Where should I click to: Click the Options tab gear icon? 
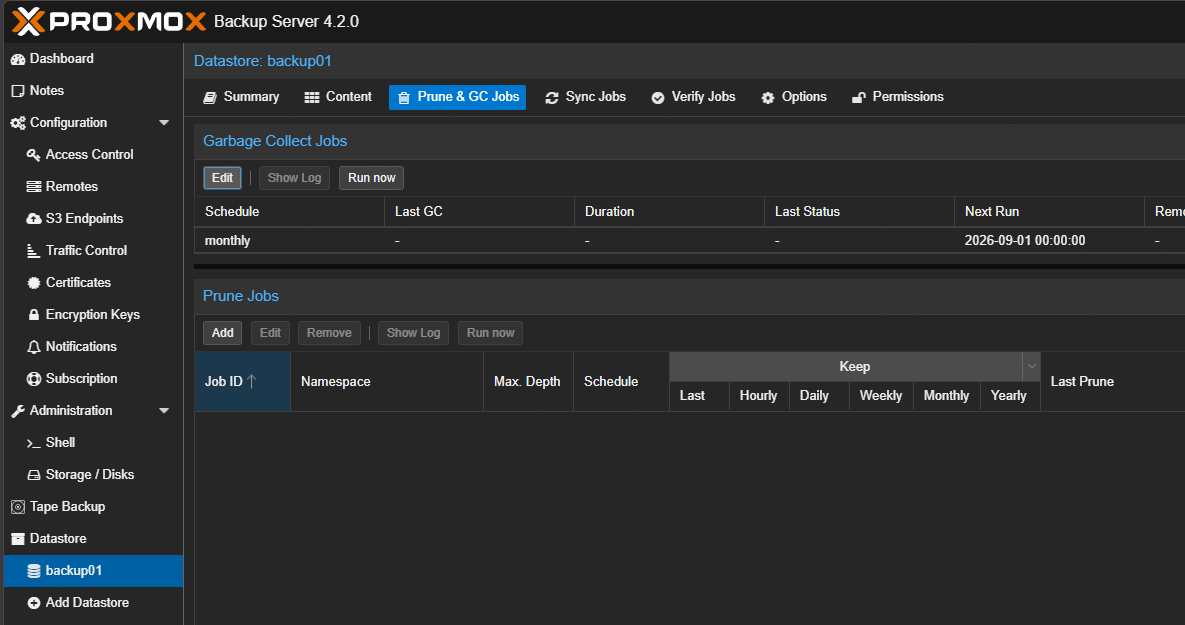click(768, 97)
